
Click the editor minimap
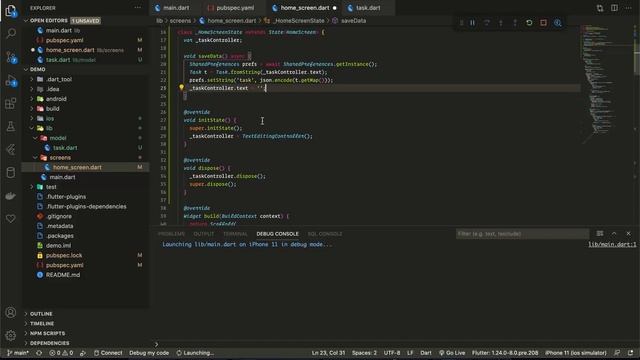(606, 84)
